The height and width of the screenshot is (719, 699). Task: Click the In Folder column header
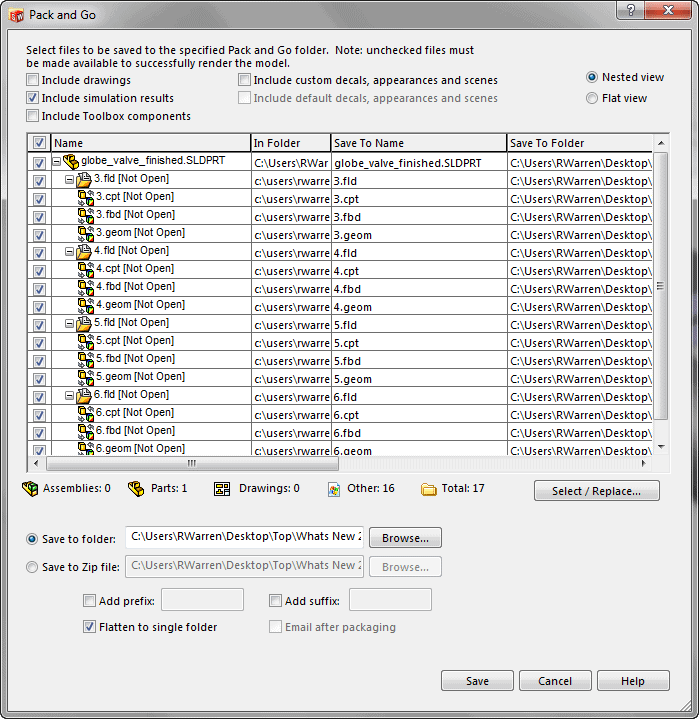point(291,143)
